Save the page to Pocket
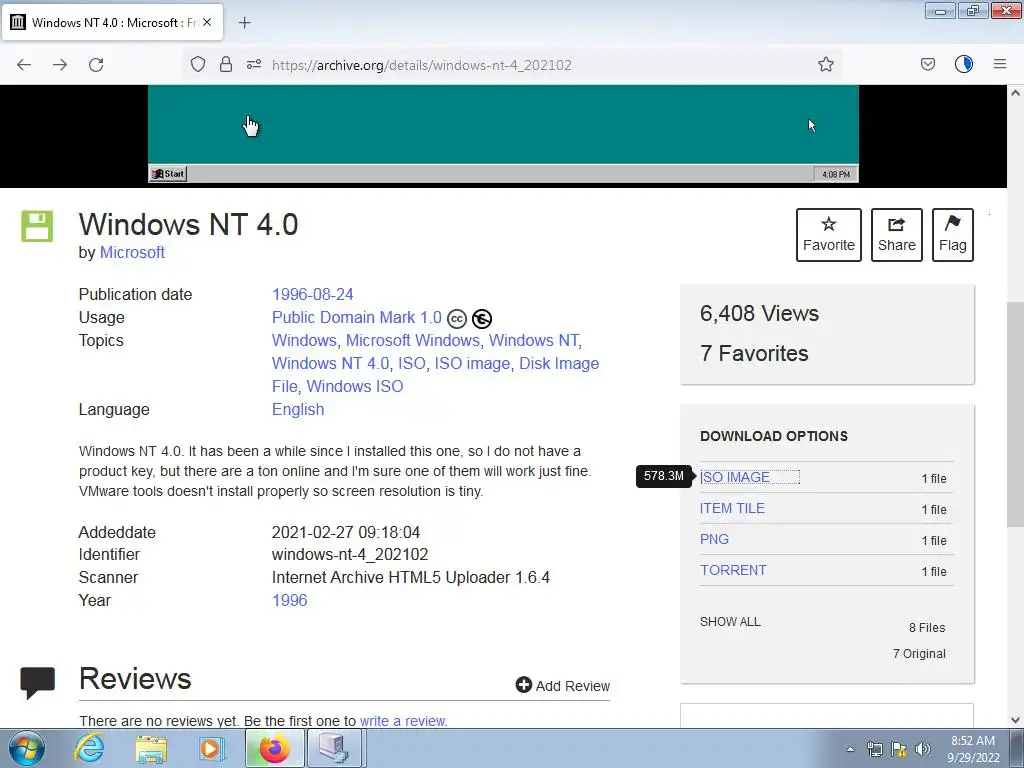This screenshot has height=768, width=1024. 927,64
